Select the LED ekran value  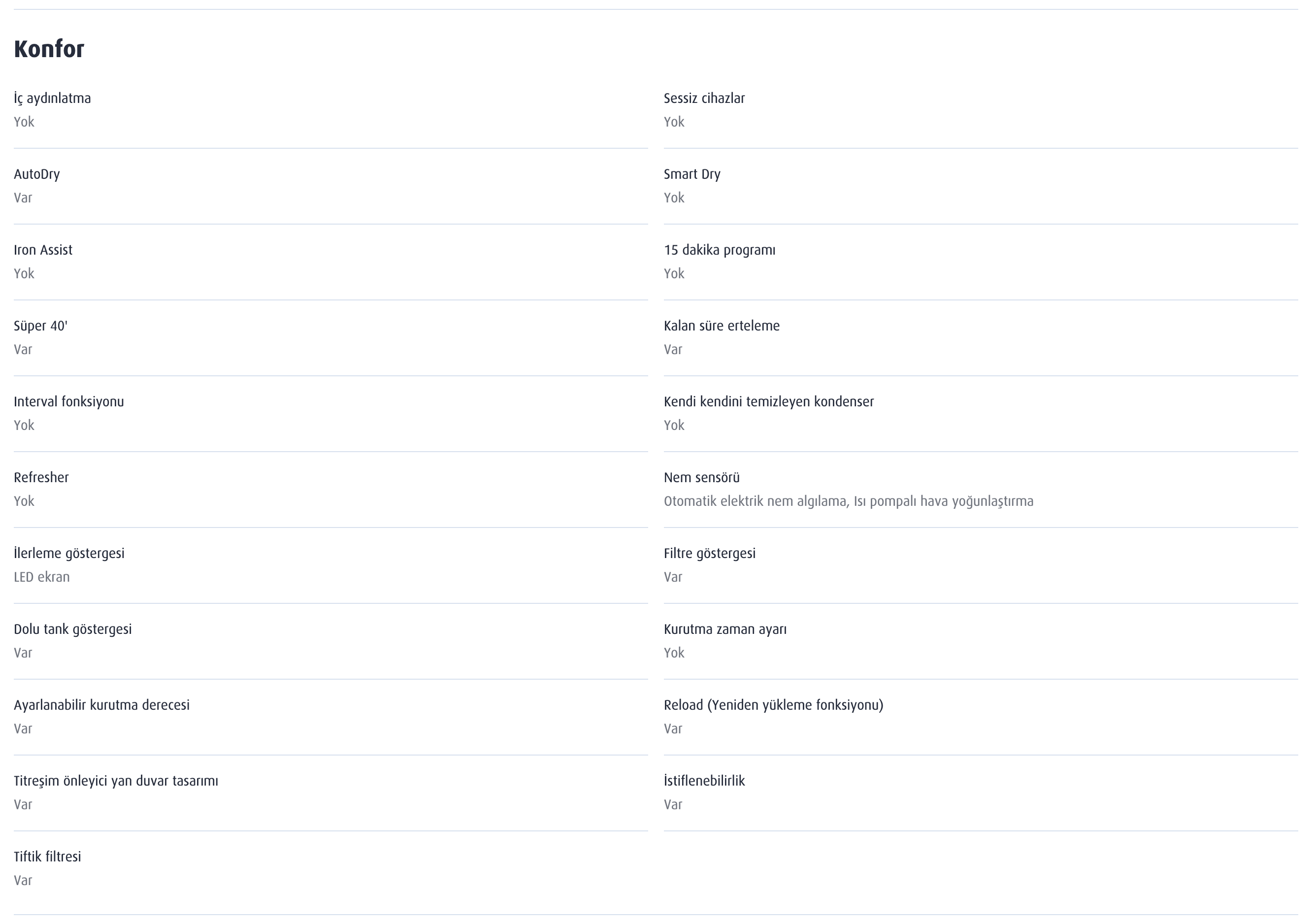point(42,577)
